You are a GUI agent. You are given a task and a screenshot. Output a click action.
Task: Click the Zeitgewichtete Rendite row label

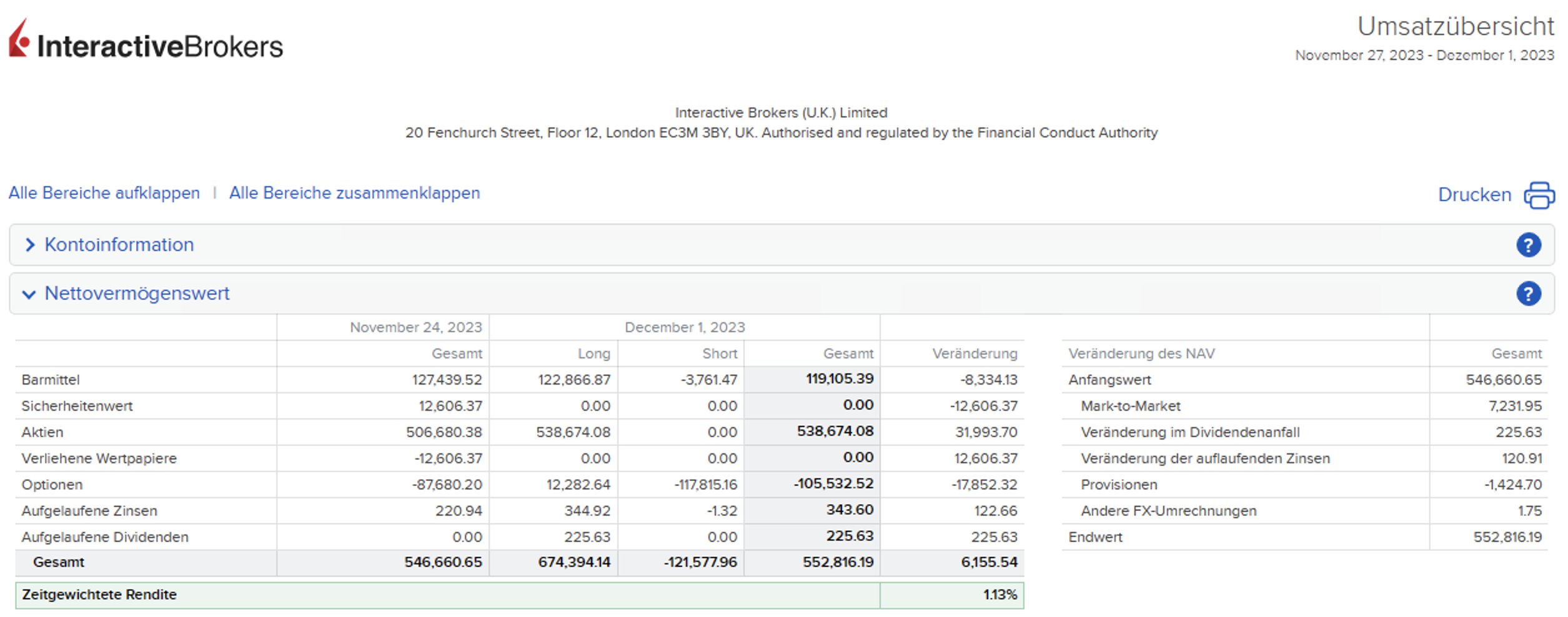99,595
